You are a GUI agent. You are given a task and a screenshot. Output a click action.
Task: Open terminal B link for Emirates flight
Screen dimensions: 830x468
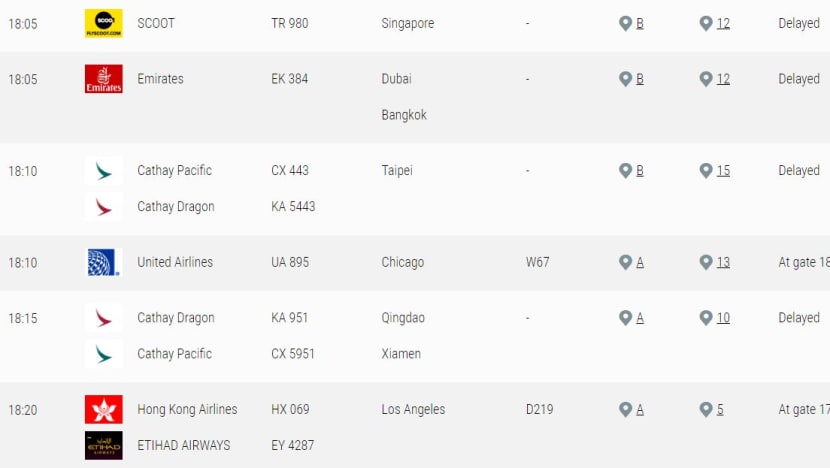click(x=640, y=79)
